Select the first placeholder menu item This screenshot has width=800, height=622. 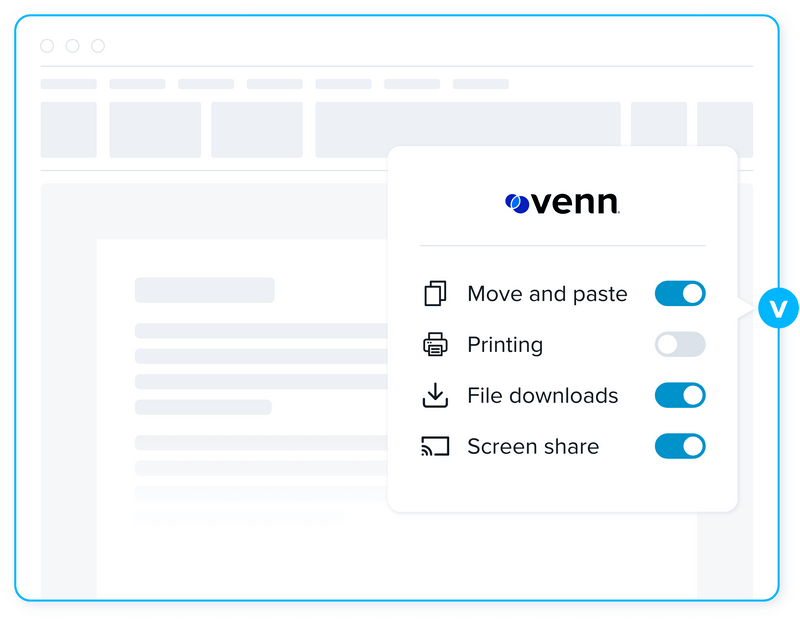point(68,84)
